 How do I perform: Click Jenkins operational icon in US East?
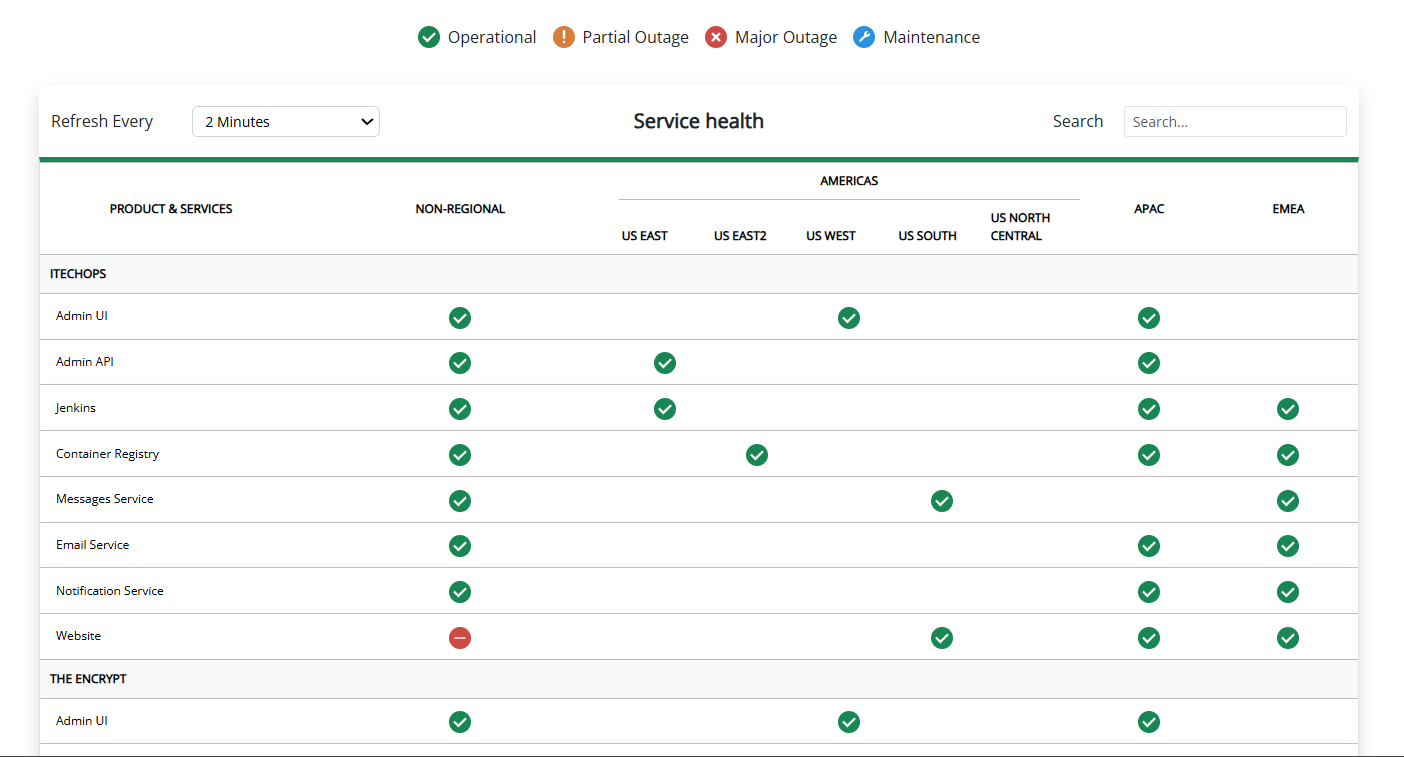664,409
